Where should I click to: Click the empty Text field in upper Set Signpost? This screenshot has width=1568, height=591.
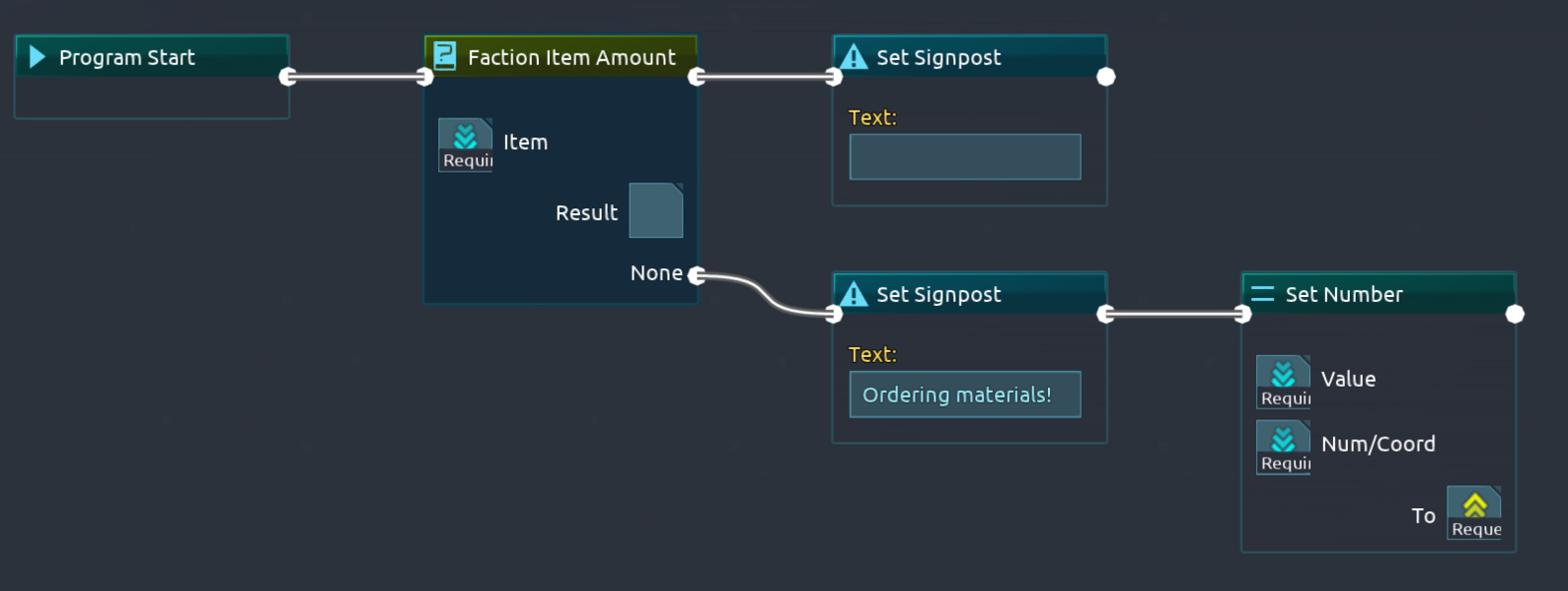point(963,156)
